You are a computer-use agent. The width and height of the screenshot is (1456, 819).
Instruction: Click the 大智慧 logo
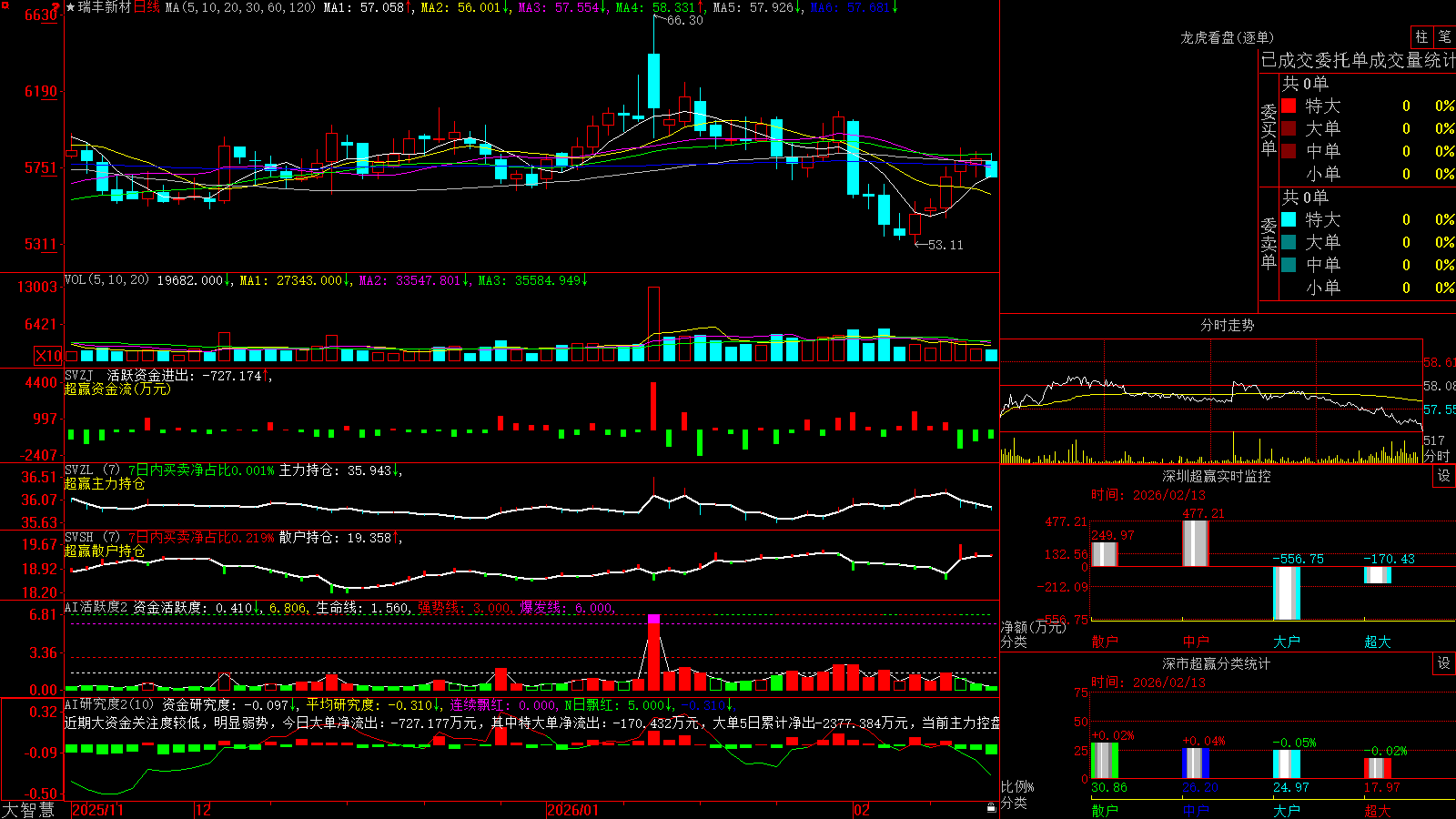28,810
